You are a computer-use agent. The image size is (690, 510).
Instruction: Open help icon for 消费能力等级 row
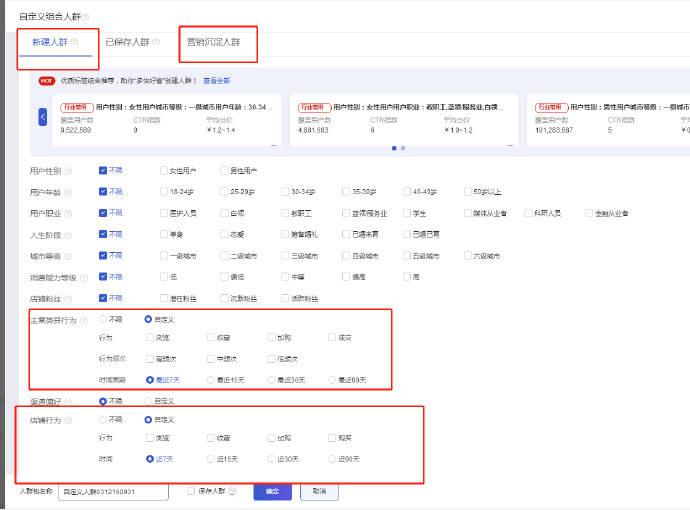pos(84,278)
